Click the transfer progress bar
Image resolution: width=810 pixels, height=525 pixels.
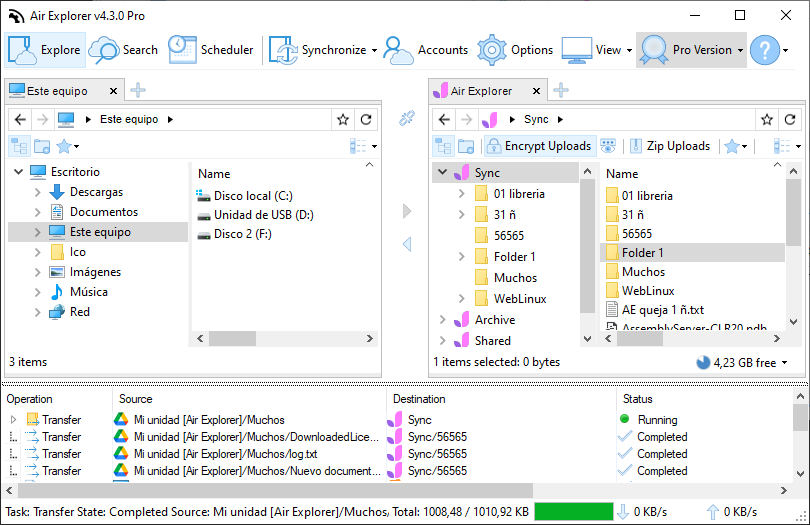click(x=573, y=512)
